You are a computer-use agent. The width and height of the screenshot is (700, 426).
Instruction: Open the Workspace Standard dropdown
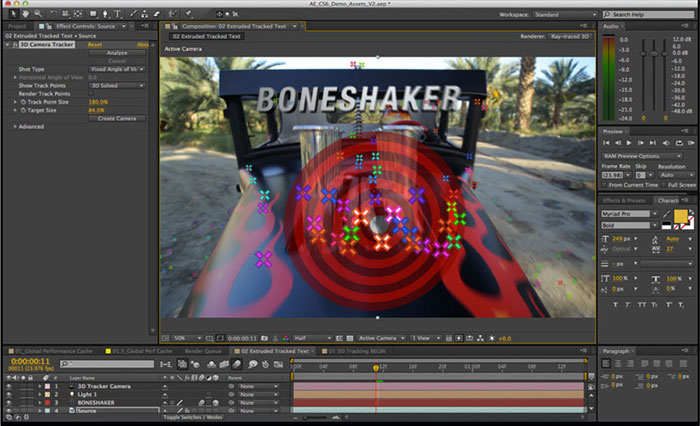[564, 15]
